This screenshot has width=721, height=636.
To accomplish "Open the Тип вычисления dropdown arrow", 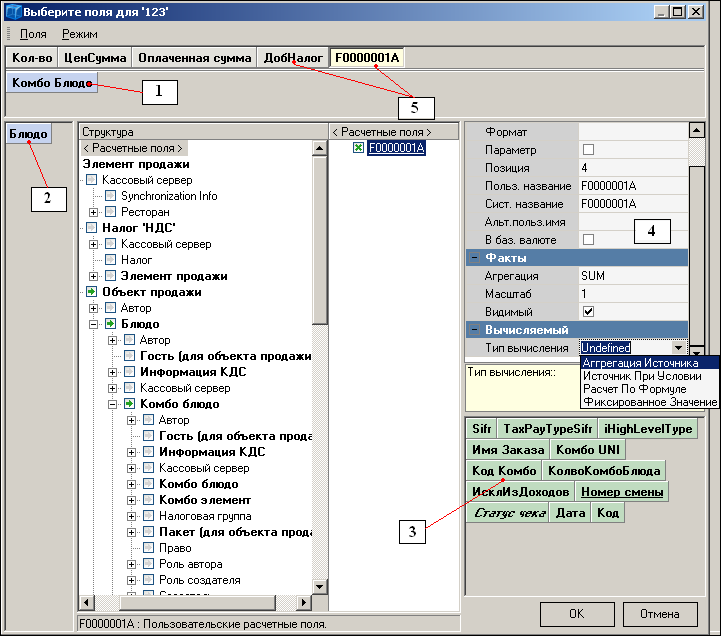I will click(x=679, y=348).
